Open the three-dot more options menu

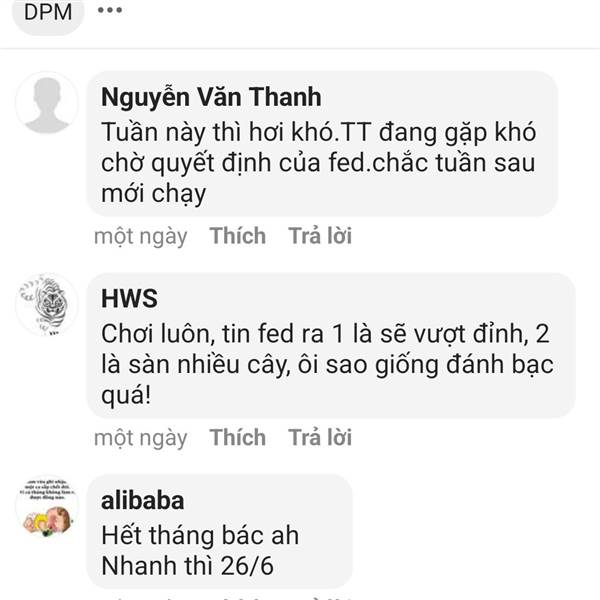110,10
